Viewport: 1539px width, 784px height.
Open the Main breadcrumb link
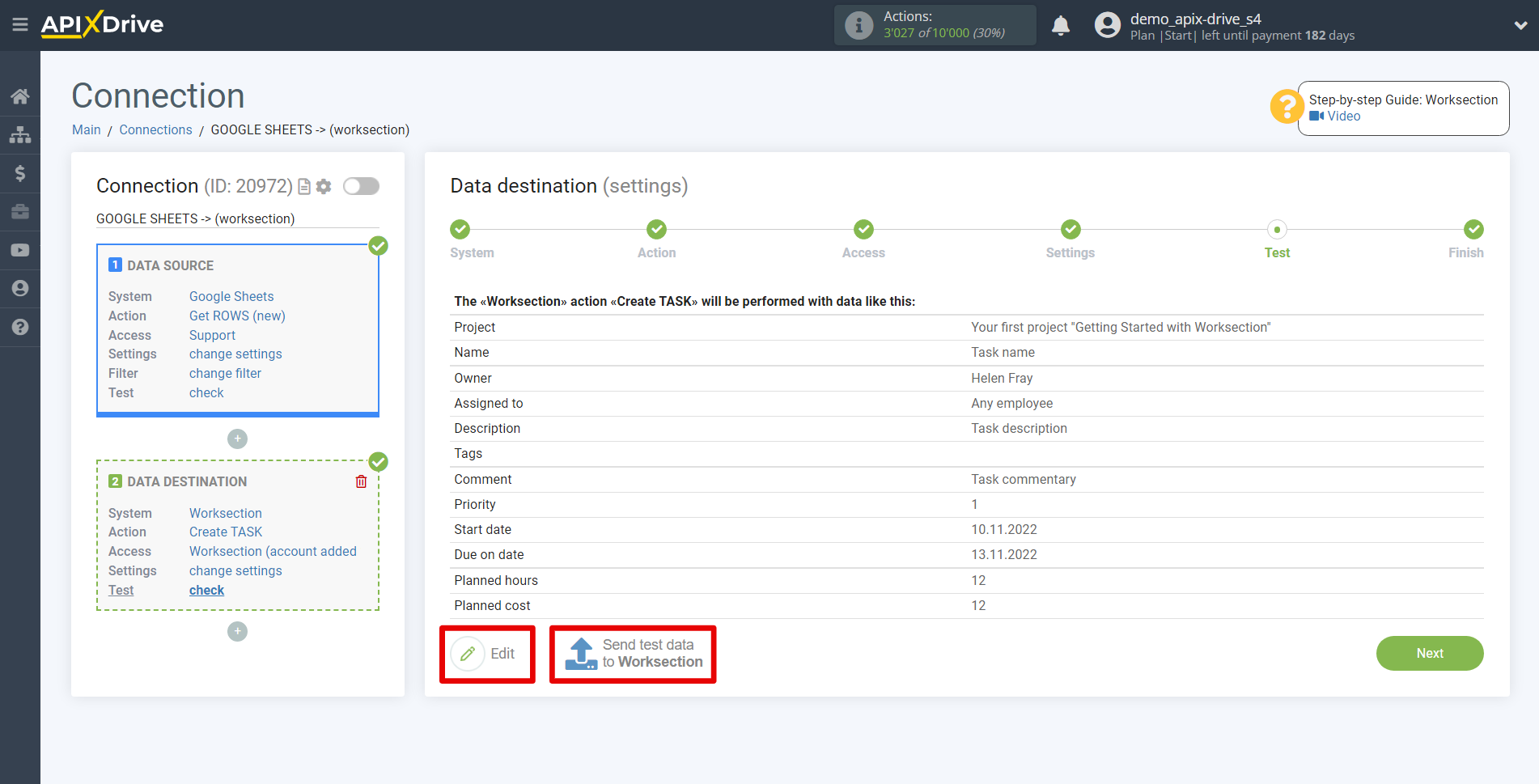87,129
